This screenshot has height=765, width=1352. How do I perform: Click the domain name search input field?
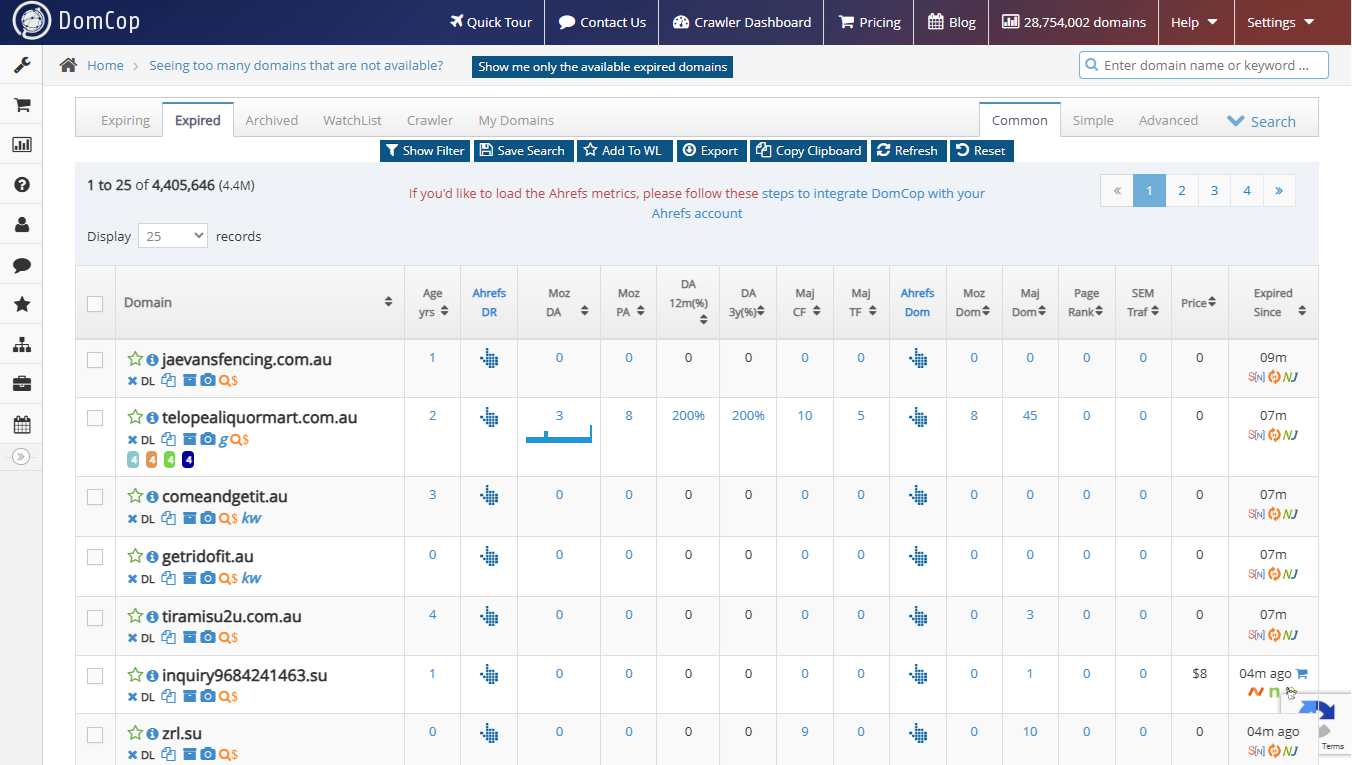(x=1204, y=65)
